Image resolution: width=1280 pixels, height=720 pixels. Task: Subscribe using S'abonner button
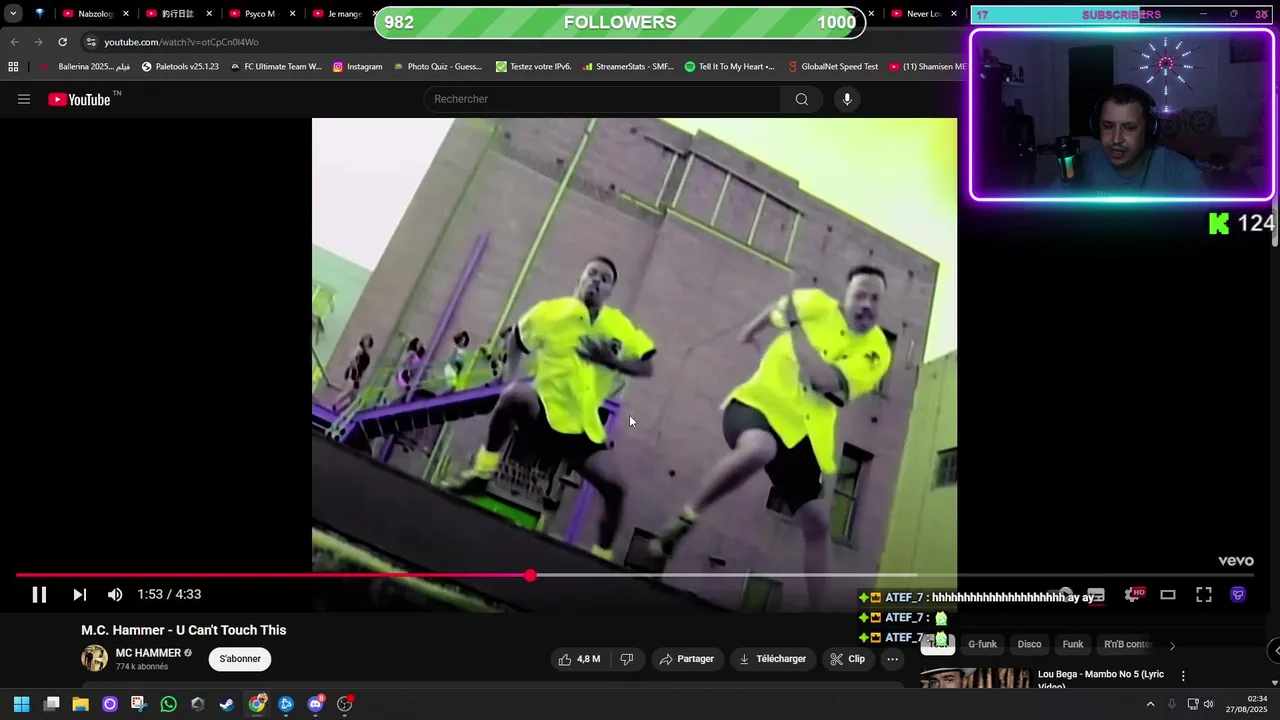(240, 659)
